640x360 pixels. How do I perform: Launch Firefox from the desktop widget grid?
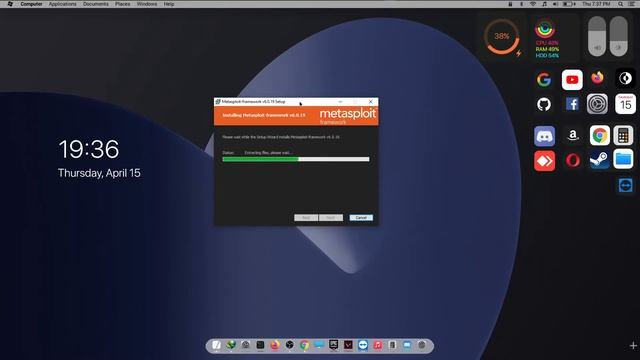(597, 78)
